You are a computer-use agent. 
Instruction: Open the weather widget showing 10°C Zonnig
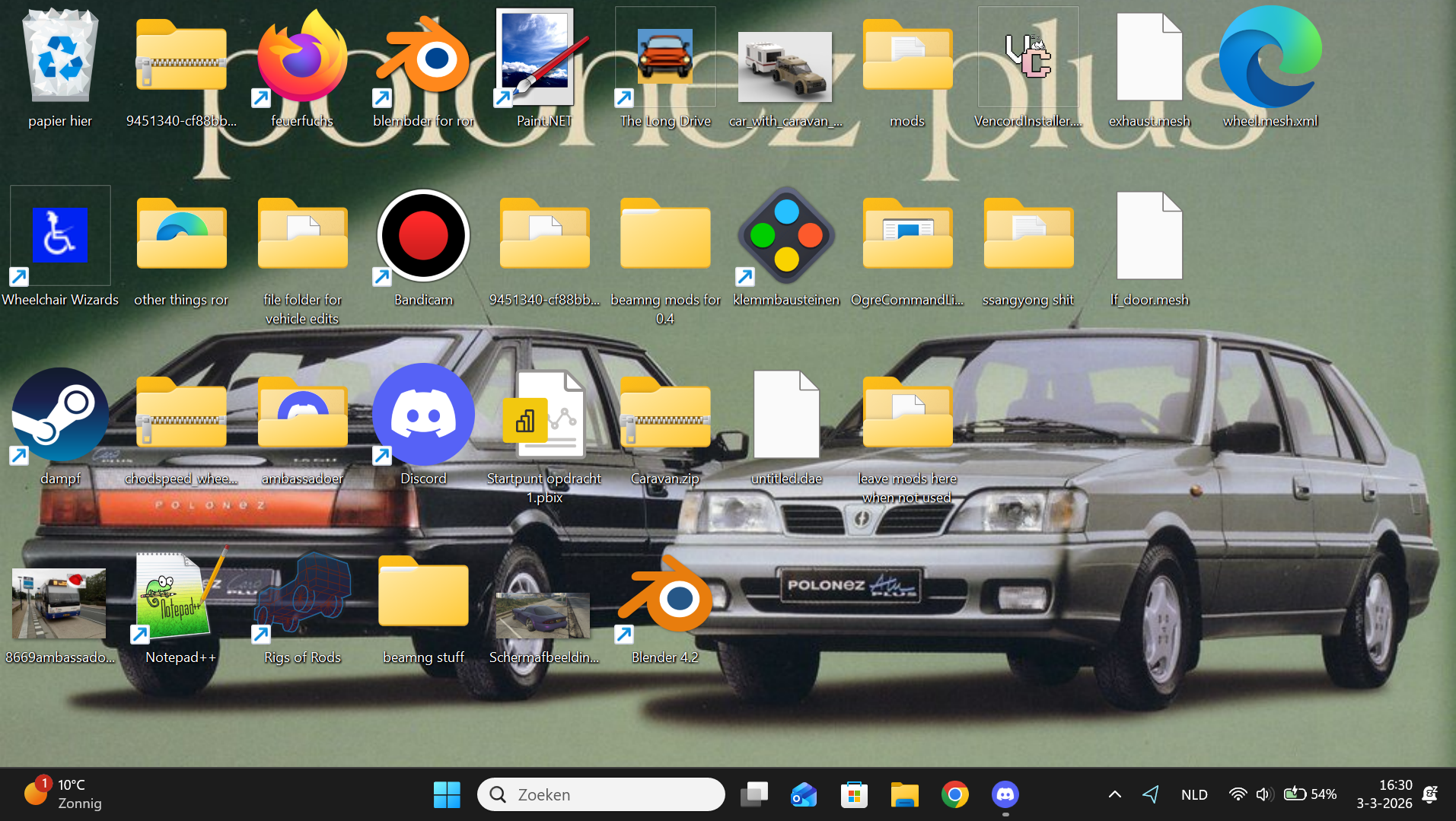tap(65, 794)
